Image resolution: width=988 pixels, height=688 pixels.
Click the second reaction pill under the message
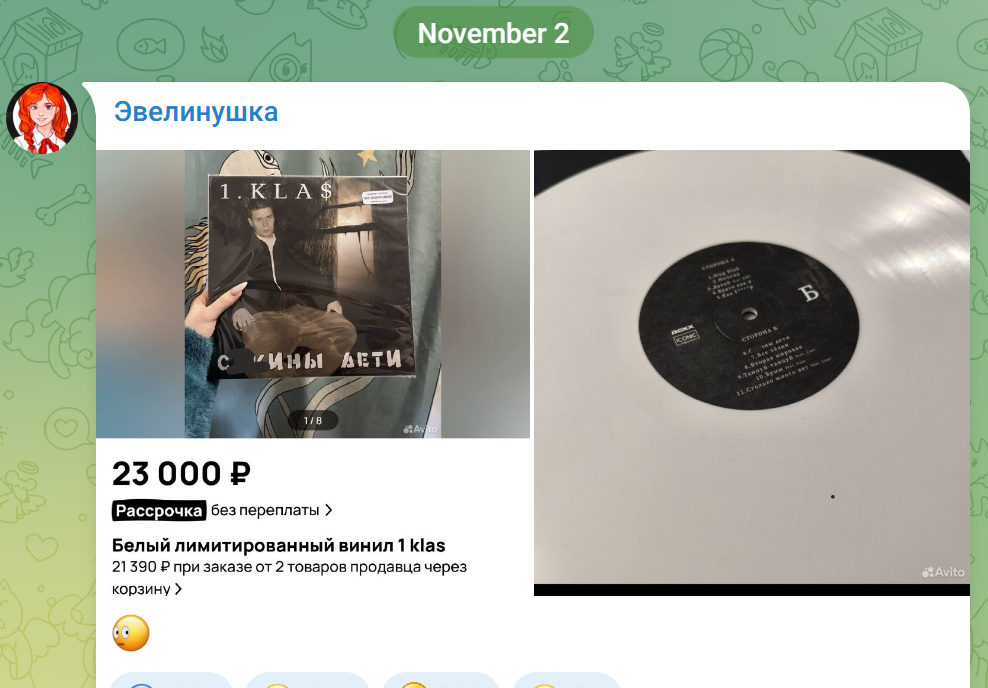point(306,680)
